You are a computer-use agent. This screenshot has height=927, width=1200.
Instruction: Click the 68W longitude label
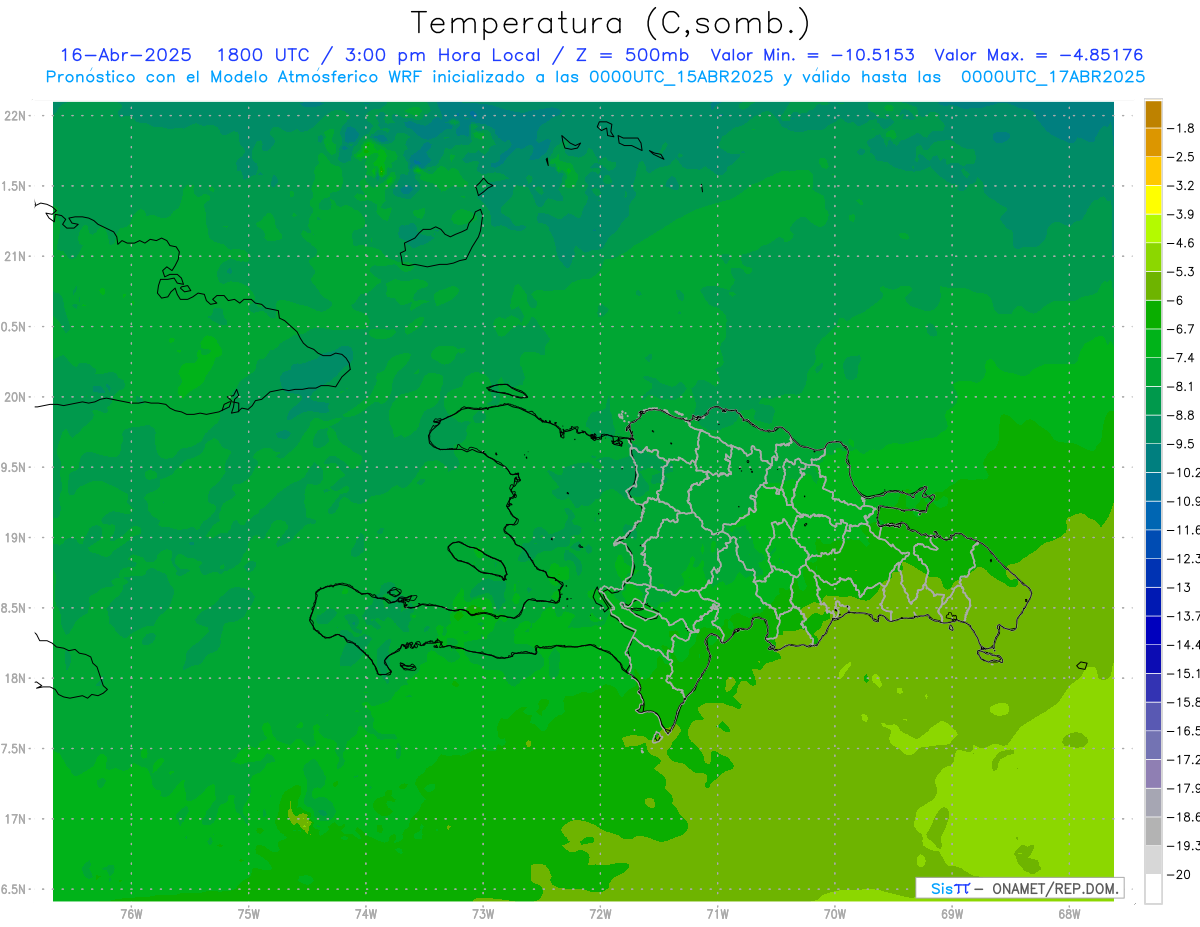(x=1069, y=913)
